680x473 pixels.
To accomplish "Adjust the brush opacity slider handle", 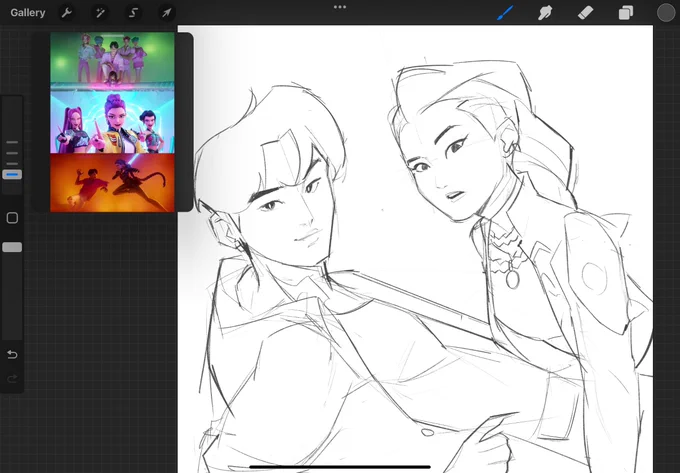I will 12,247.
